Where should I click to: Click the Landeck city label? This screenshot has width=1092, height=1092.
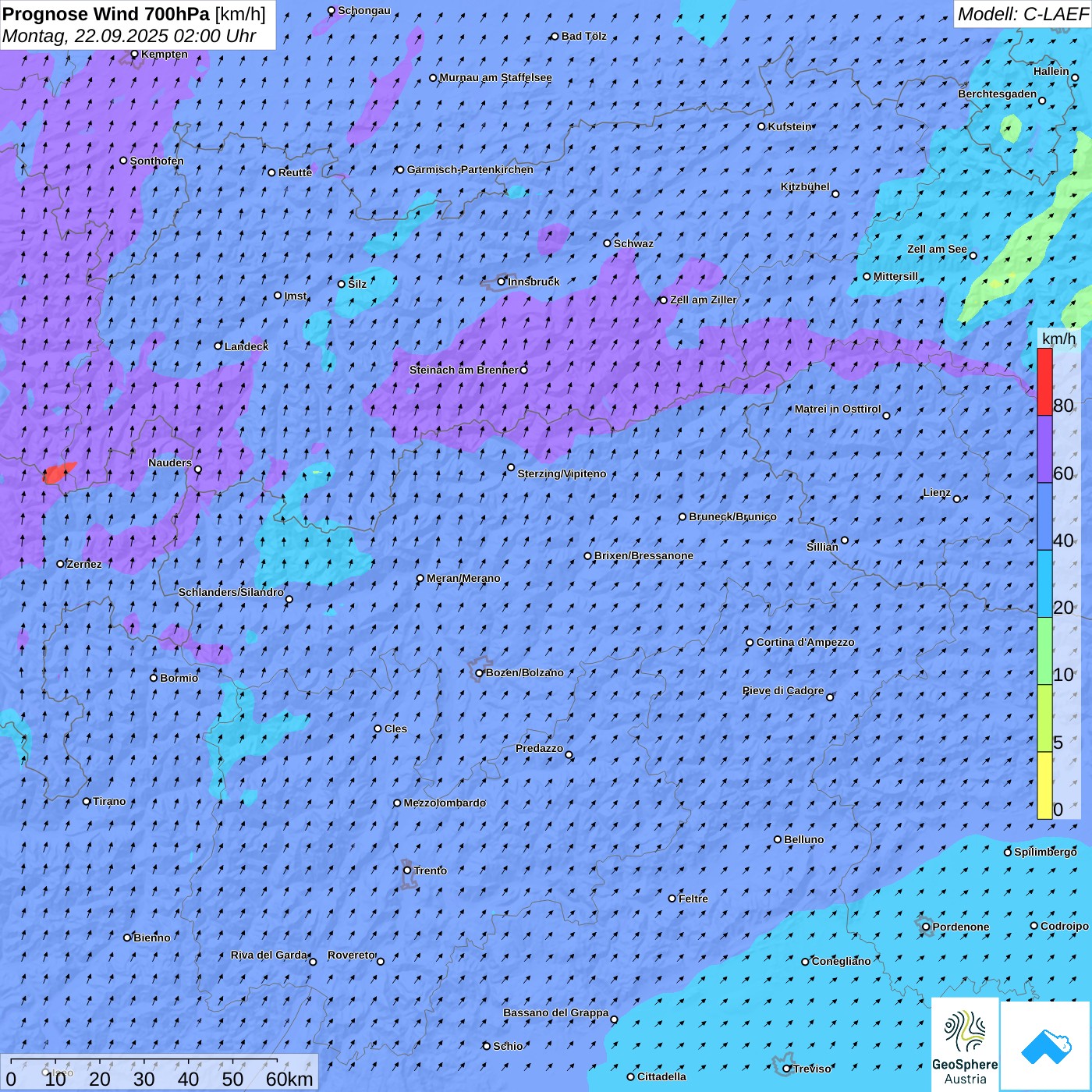coord(246,346)
